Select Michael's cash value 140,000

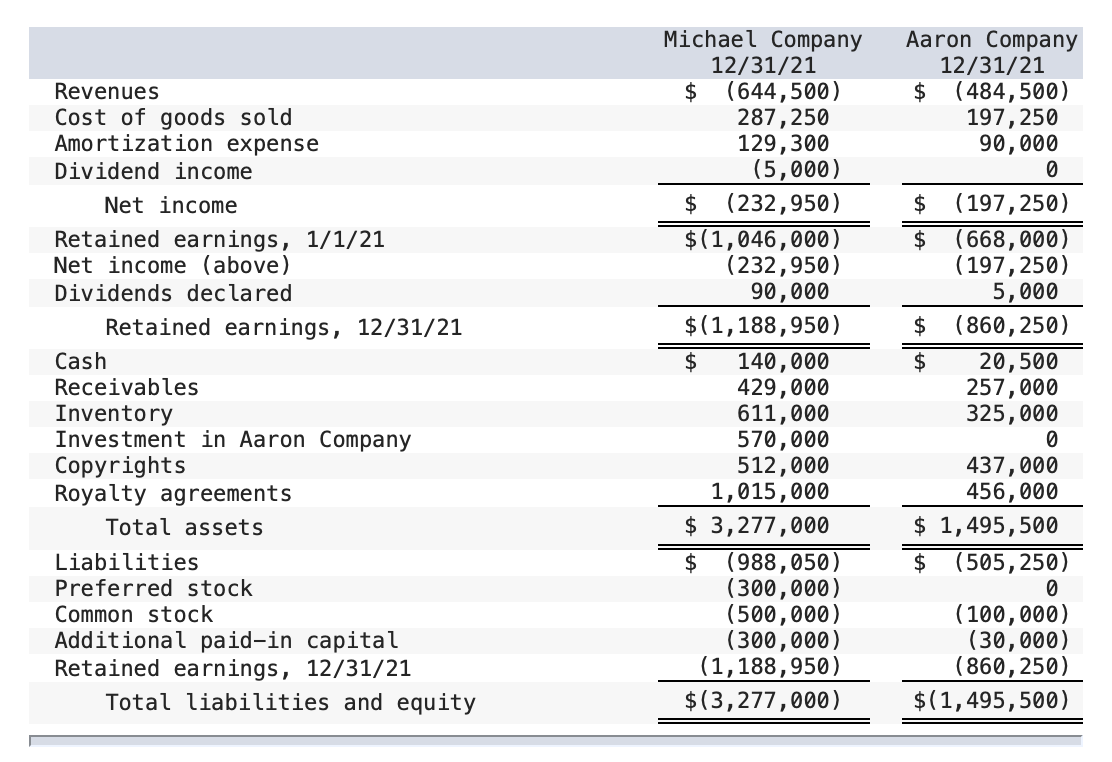(783, 362)
